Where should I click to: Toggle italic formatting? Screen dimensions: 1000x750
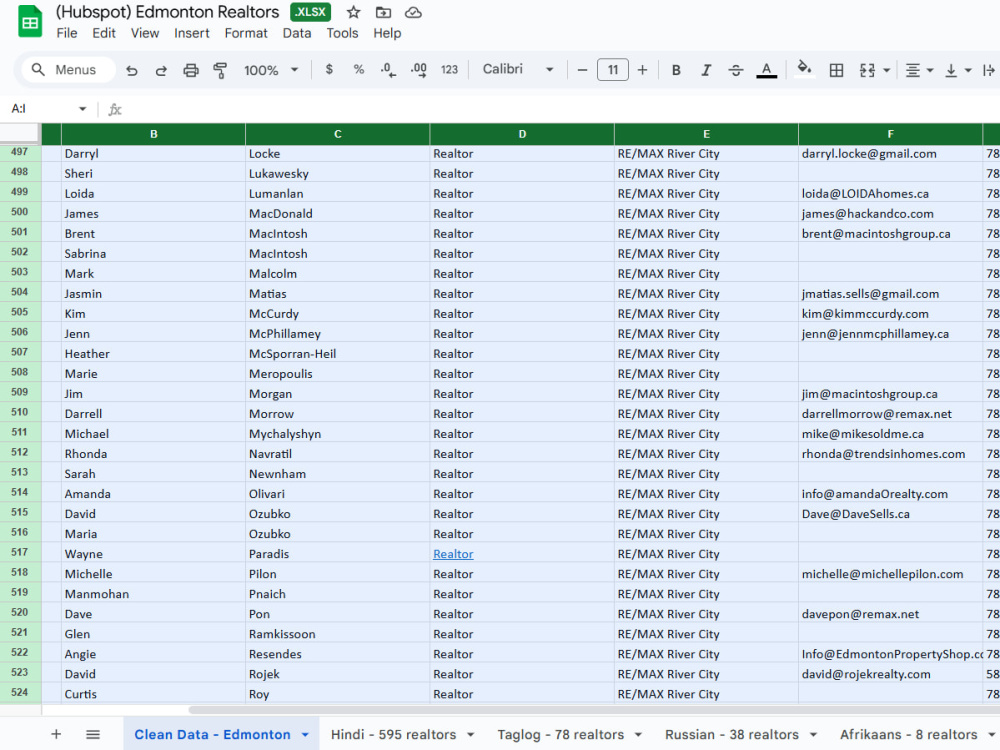[x=706, y=70]
